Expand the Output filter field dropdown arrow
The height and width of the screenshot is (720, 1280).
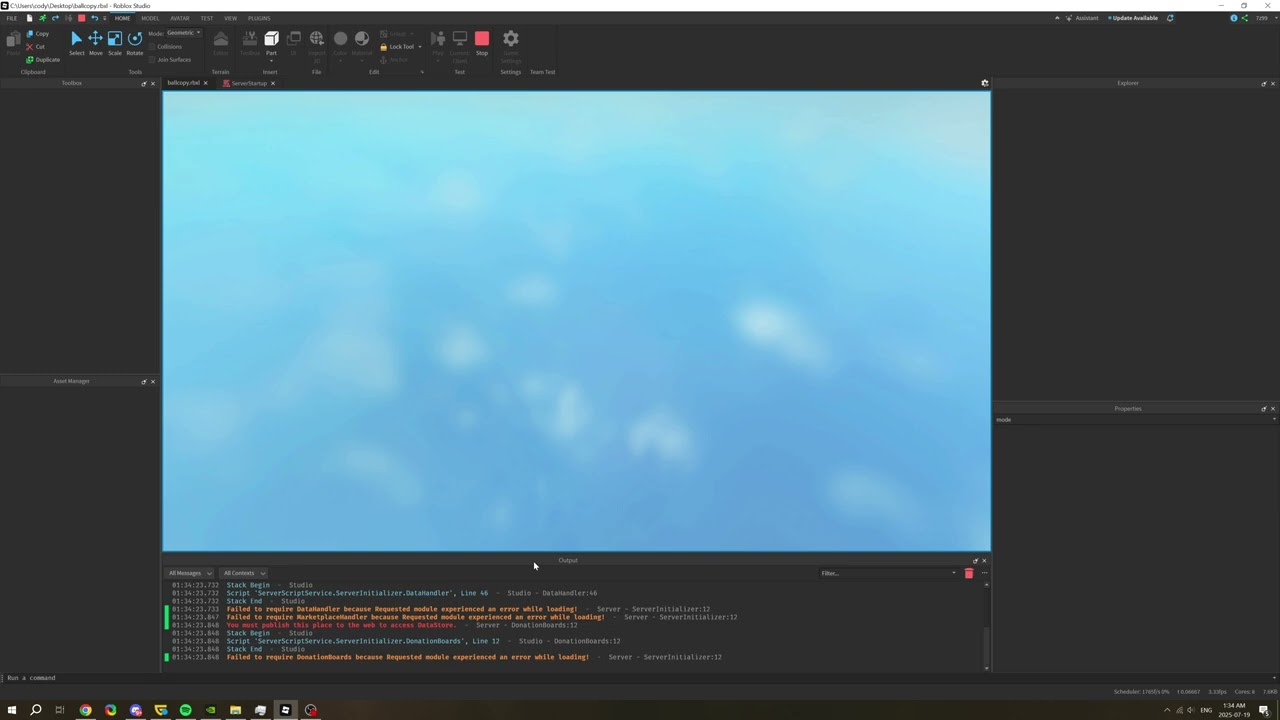tap(953, 573)
